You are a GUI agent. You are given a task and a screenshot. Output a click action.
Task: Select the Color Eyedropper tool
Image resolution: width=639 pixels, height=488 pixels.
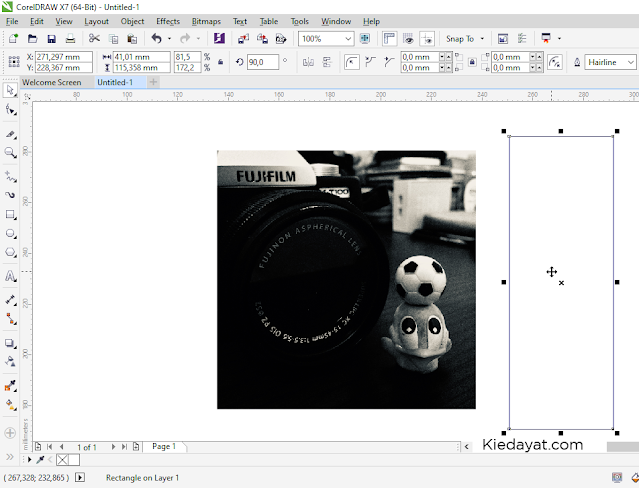pyautogui.click(x=10, y=385)
